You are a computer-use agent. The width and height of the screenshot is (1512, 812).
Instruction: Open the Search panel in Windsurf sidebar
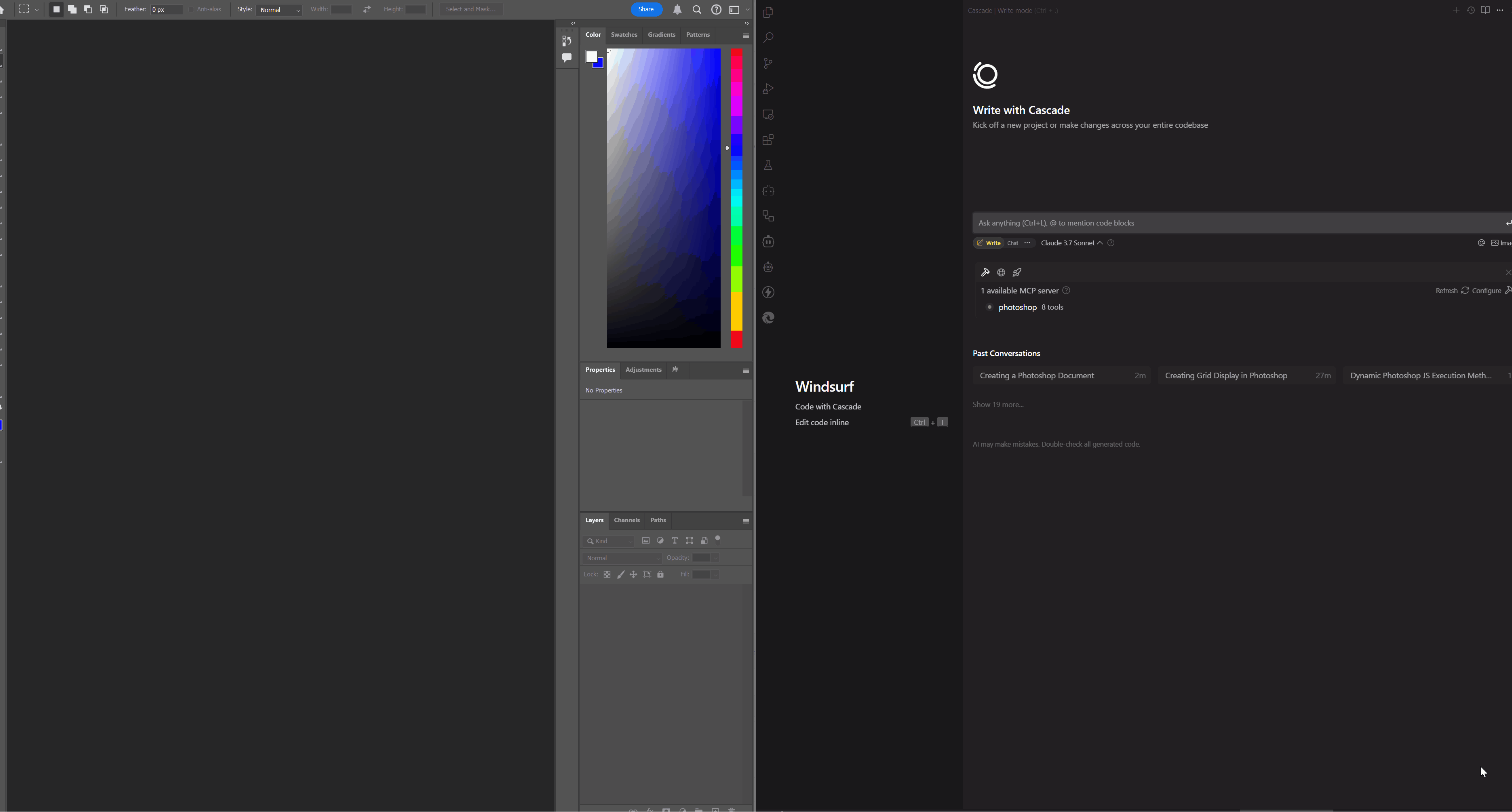[x=768, y=37]
